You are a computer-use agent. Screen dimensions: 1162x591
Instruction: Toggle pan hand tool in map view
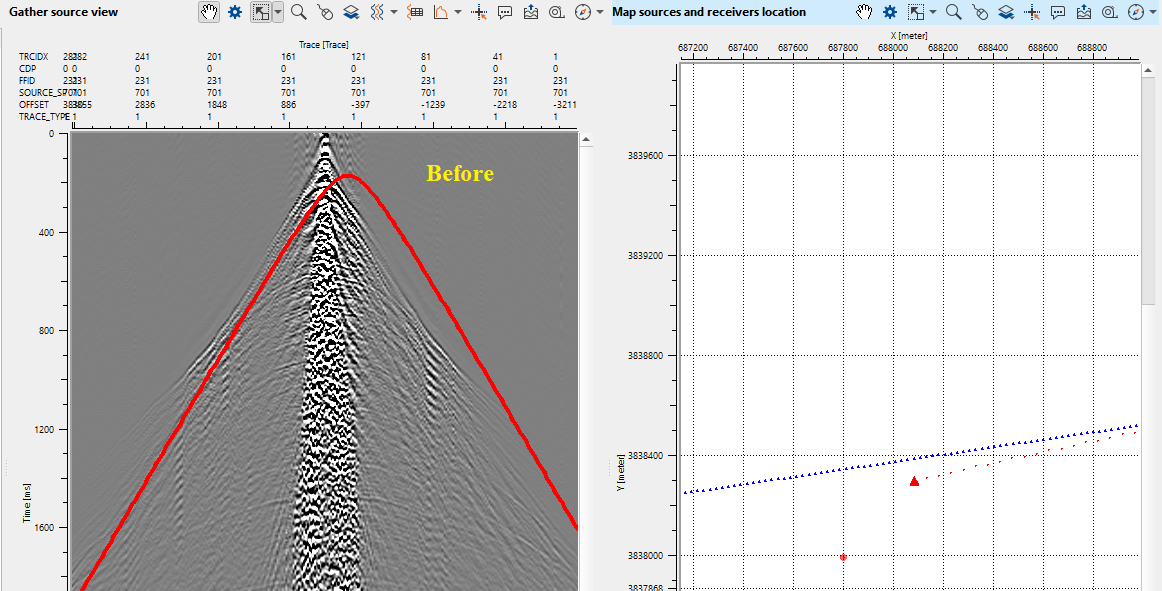pyautogui.click(x=864, y=12)
